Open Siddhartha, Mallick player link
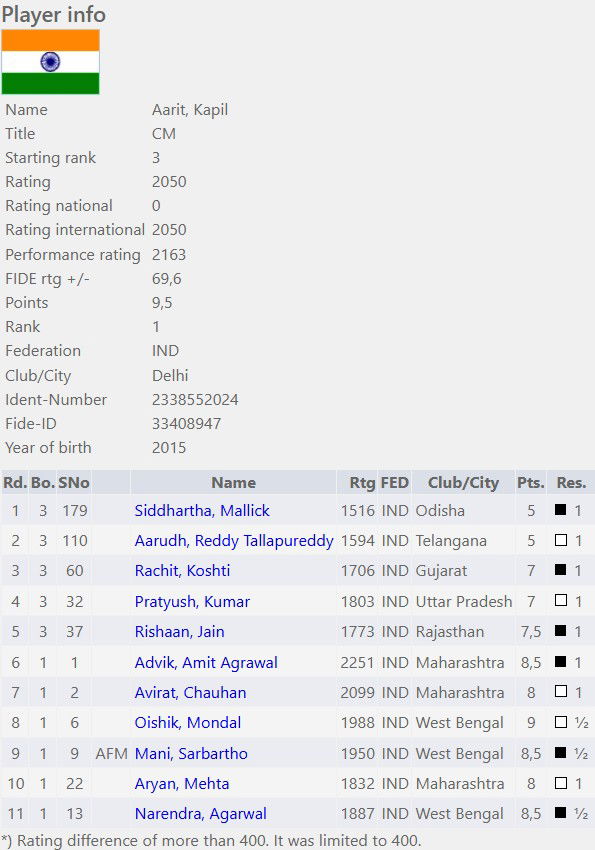Screen dimensions: 595x850 click(x=202, y=511)
